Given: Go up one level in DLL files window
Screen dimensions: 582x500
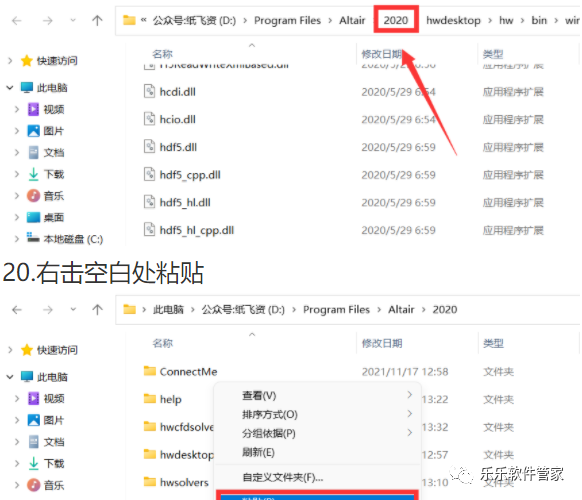Looking at the screenshot, I should click(x=97, y=20).
